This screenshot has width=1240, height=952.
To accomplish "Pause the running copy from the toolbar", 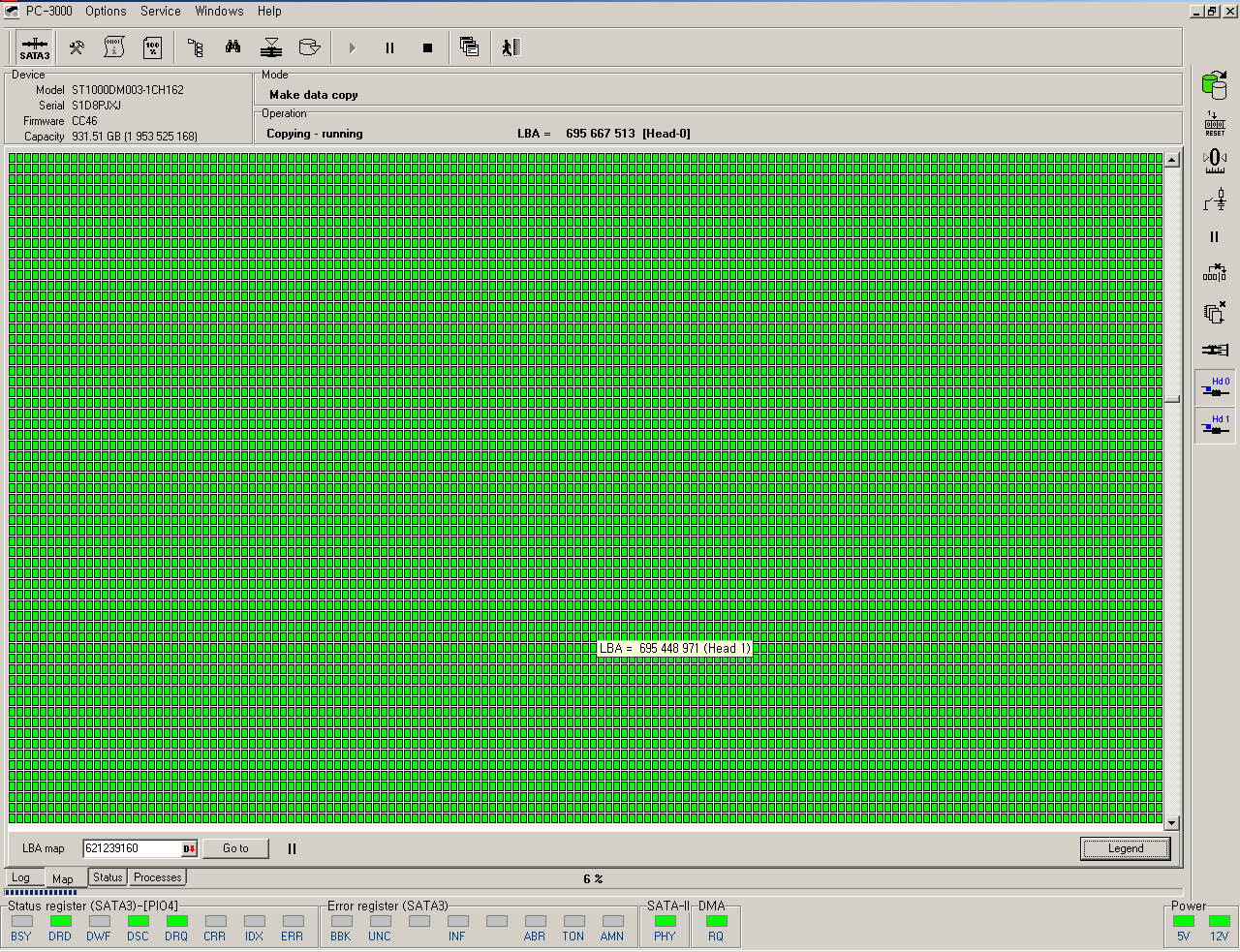I will tap(389, 47).
